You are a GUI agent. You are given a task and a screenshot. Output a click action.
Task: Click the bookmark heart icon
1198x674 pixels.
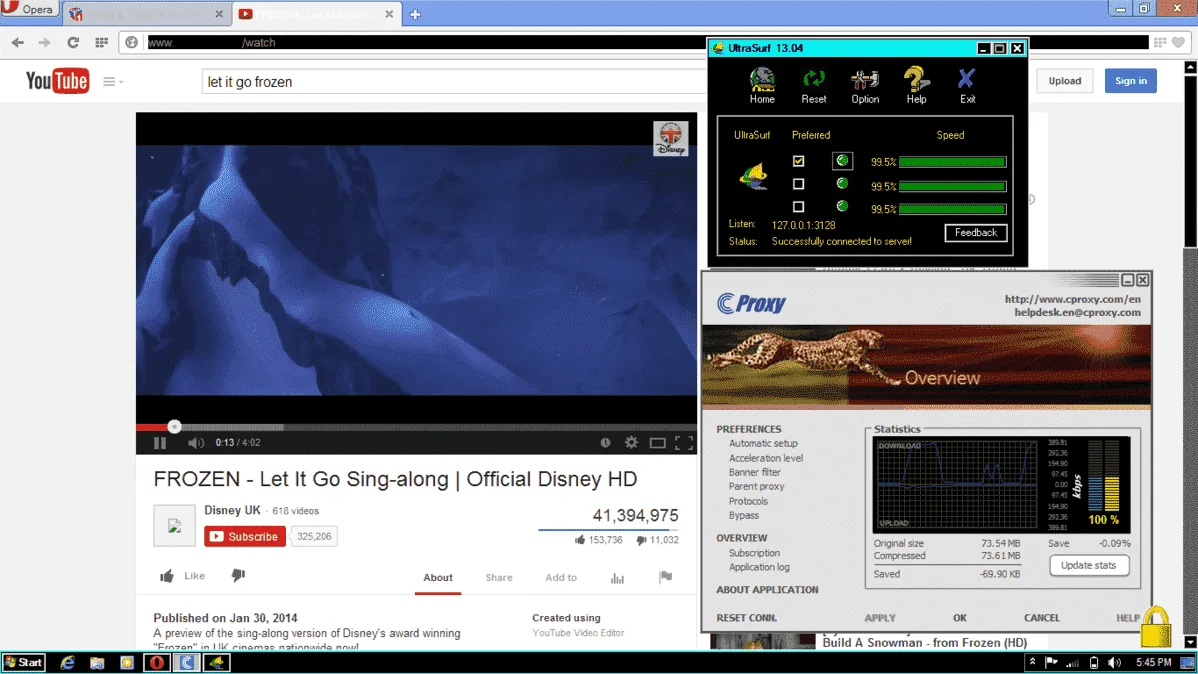1179,43
